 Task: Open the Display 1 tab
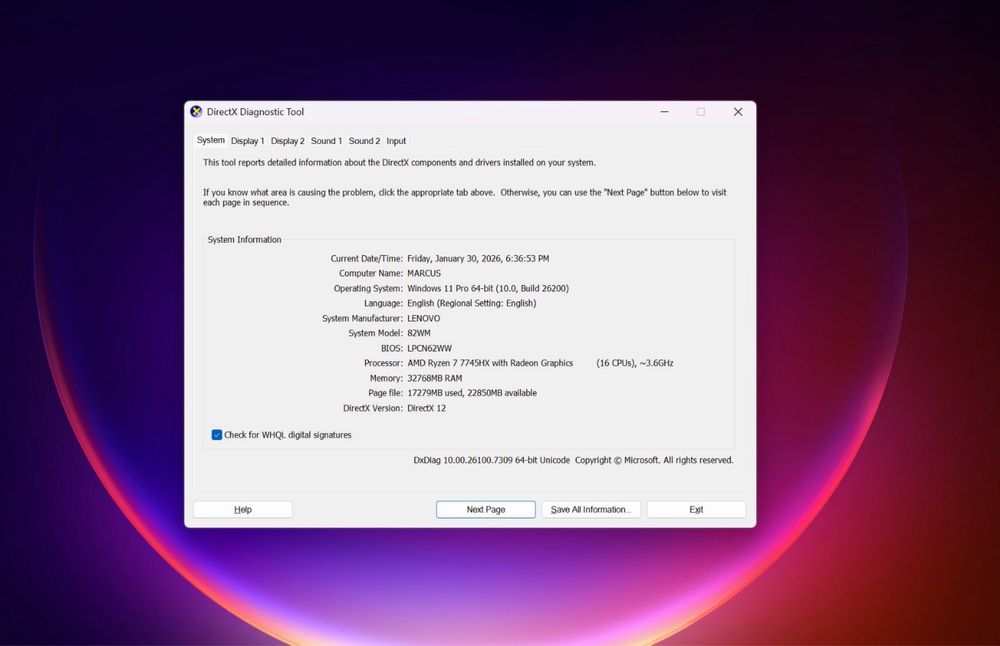pos(247,141)
